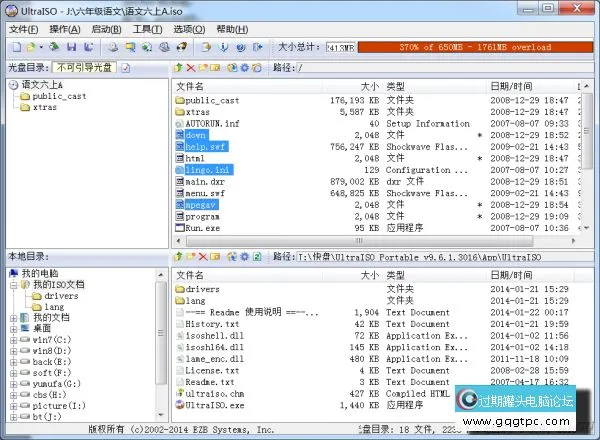This screenshot has width=600, height=440.
Task: Click the New Folder icon in the local pane toolbar
Action: coord(191,257)
